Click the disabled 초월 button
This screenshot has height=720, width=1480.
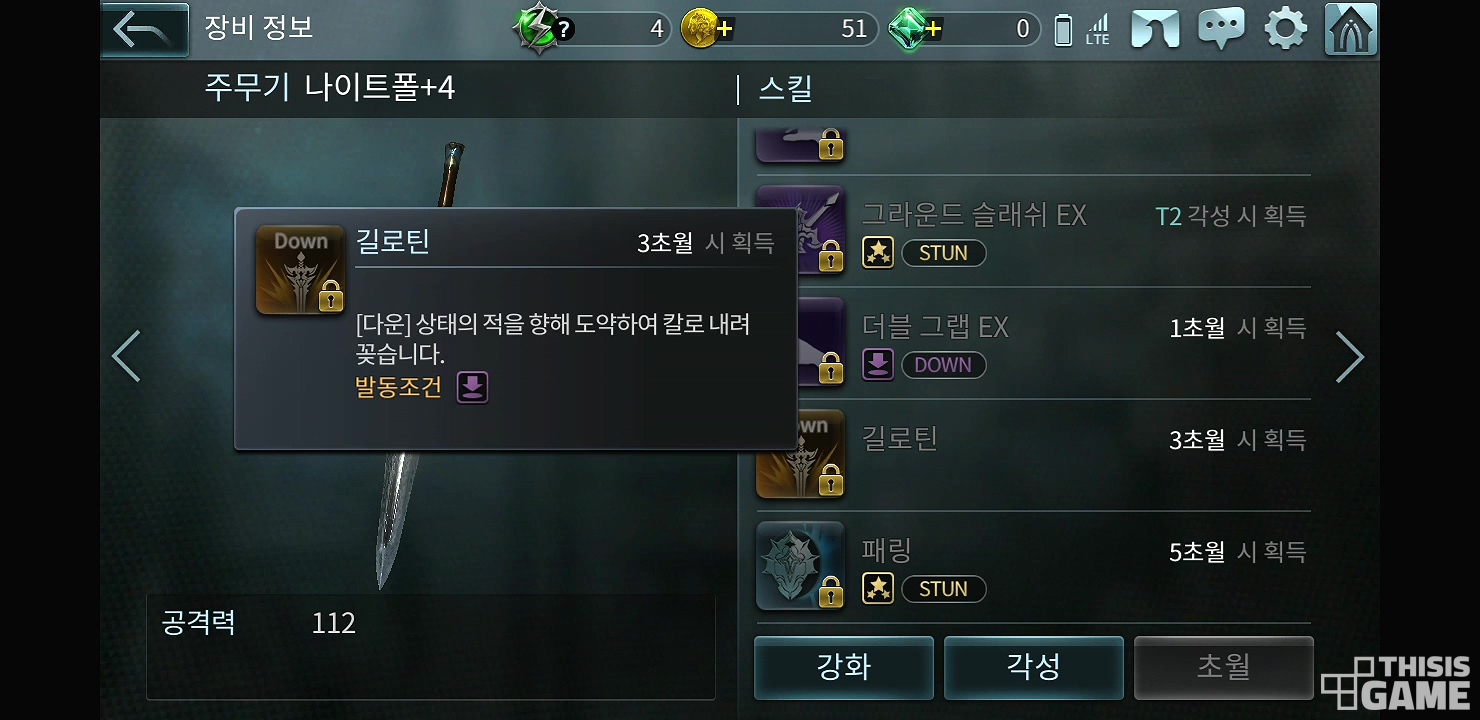pyautogui.click(x=1224, y=667)
